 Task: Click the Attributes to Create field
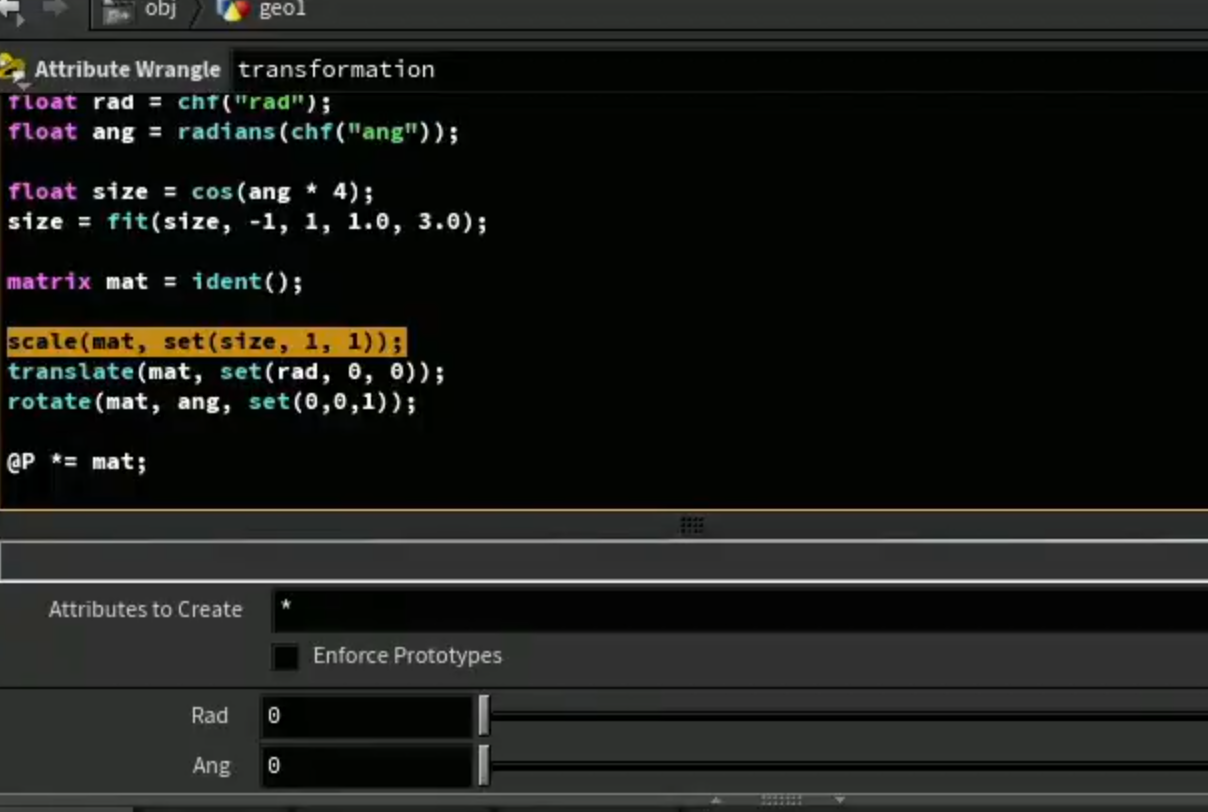click(739, 610)
